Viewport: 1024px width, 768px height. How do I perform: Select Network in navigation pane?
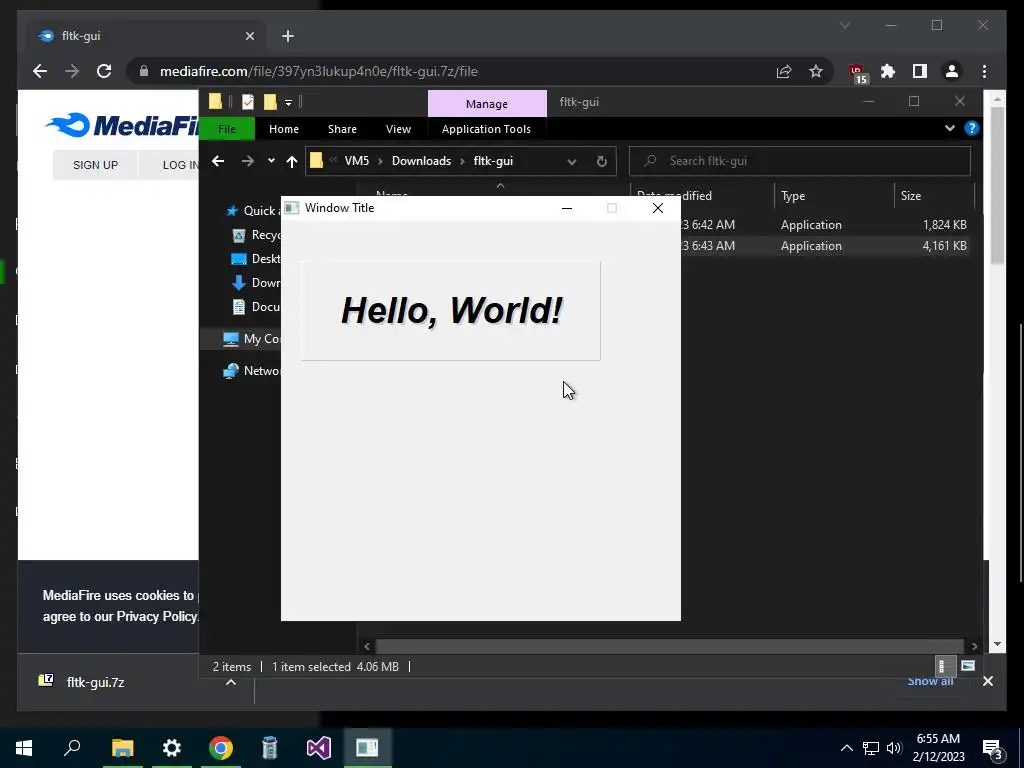(x=251, y=371)
